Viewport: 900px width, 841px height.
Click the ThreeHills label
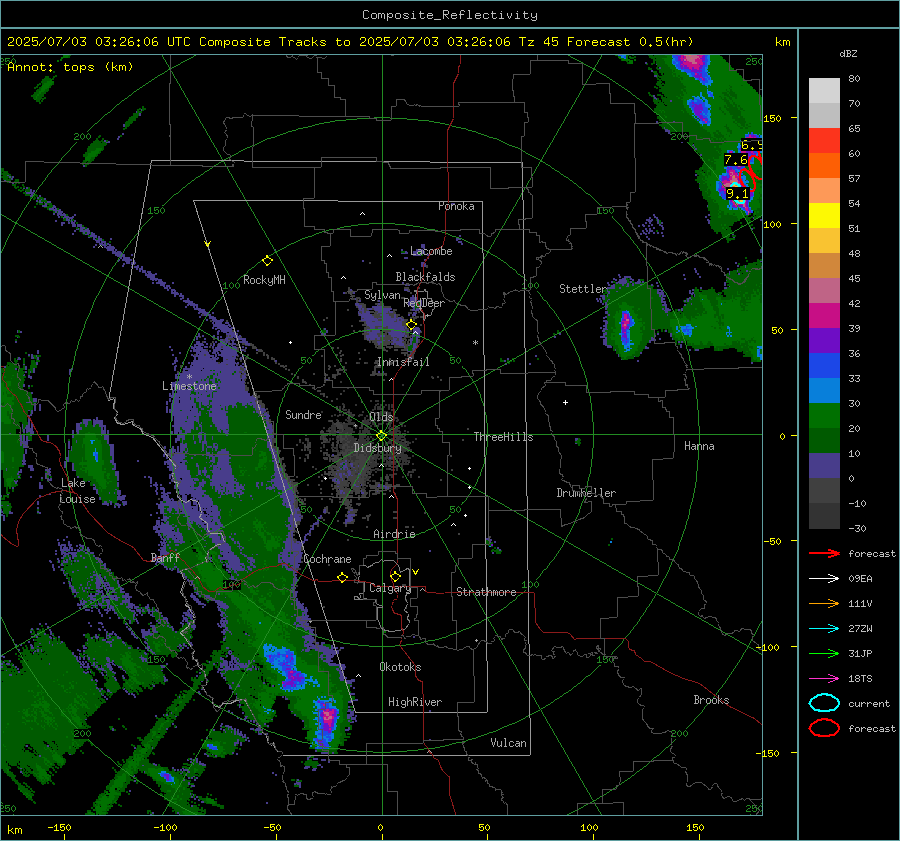tap(503, 437)
